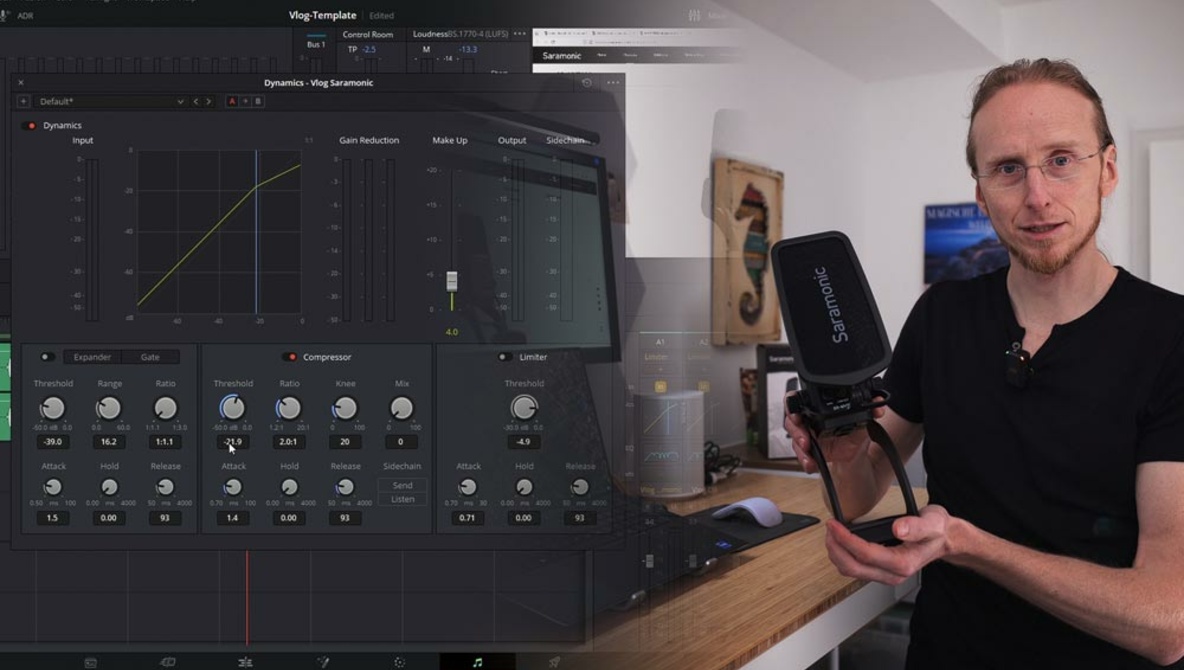This screenshot has width=1184, height=670.
Task: Enable the Limiter toggle switch
Action: (x=504, y=357)
